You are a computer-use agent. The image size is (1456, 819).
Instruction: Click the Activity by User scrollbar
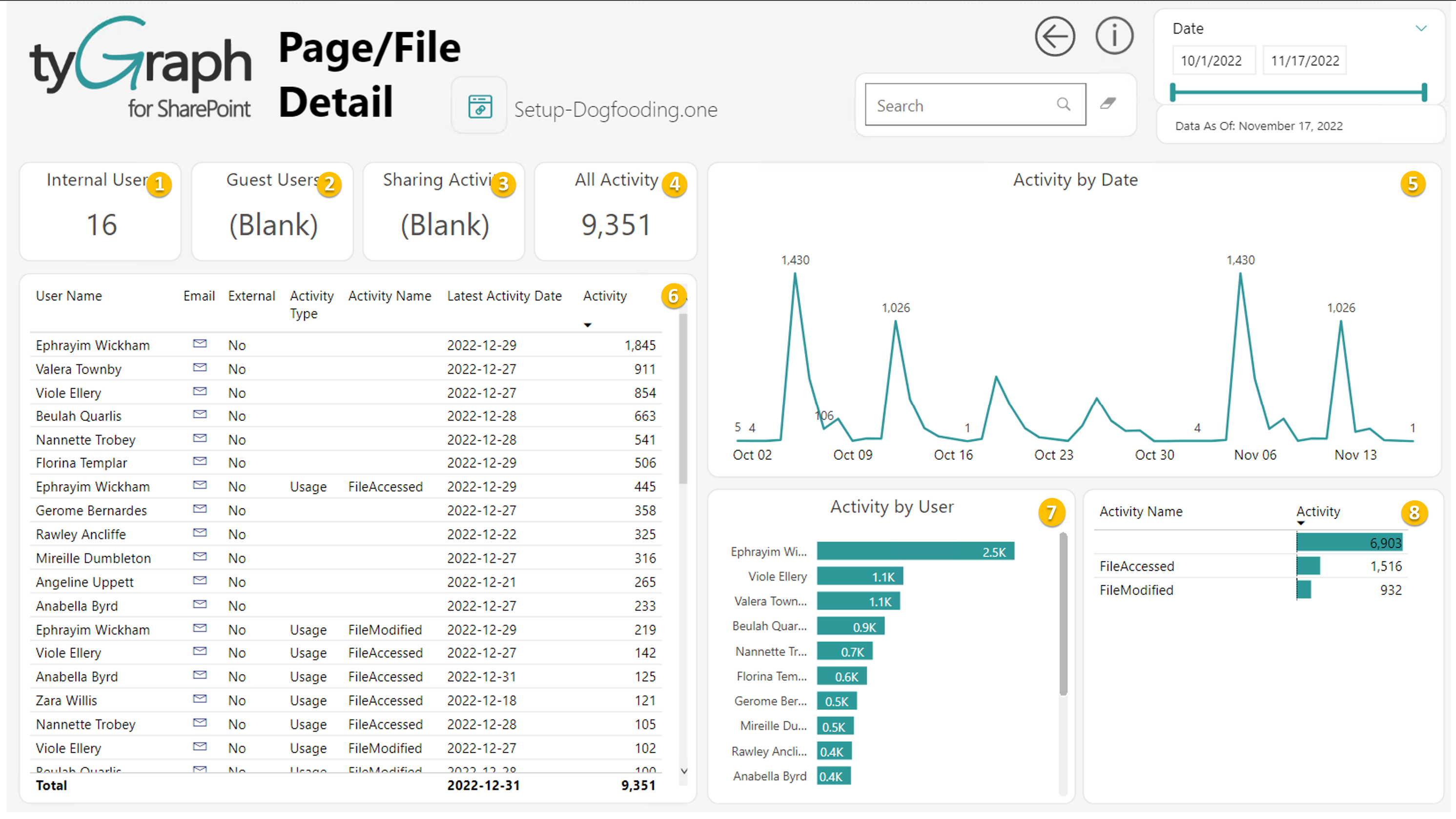(1063, 615)
